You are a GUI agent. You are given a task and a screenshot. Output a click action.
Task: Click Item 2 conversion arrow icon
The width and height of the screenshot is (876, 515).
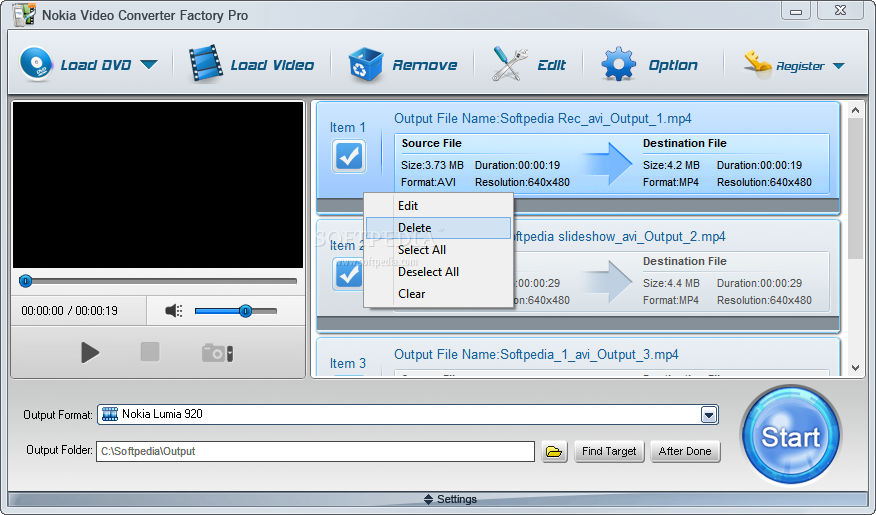tap(607, 282)
